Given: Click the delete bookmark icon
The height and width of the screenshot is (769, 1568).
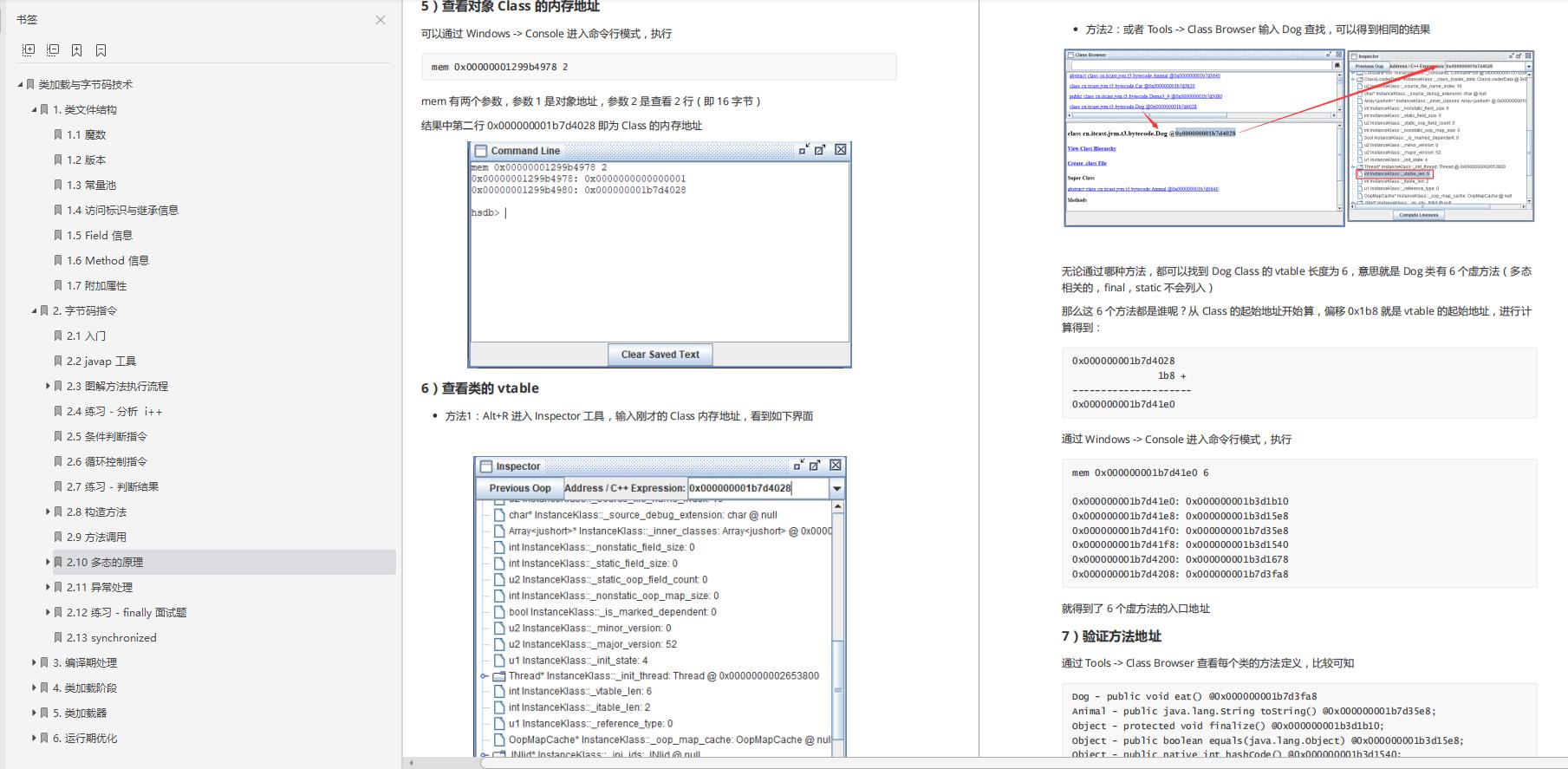Looking at the screenshot, I should click(x=101, y=50).
